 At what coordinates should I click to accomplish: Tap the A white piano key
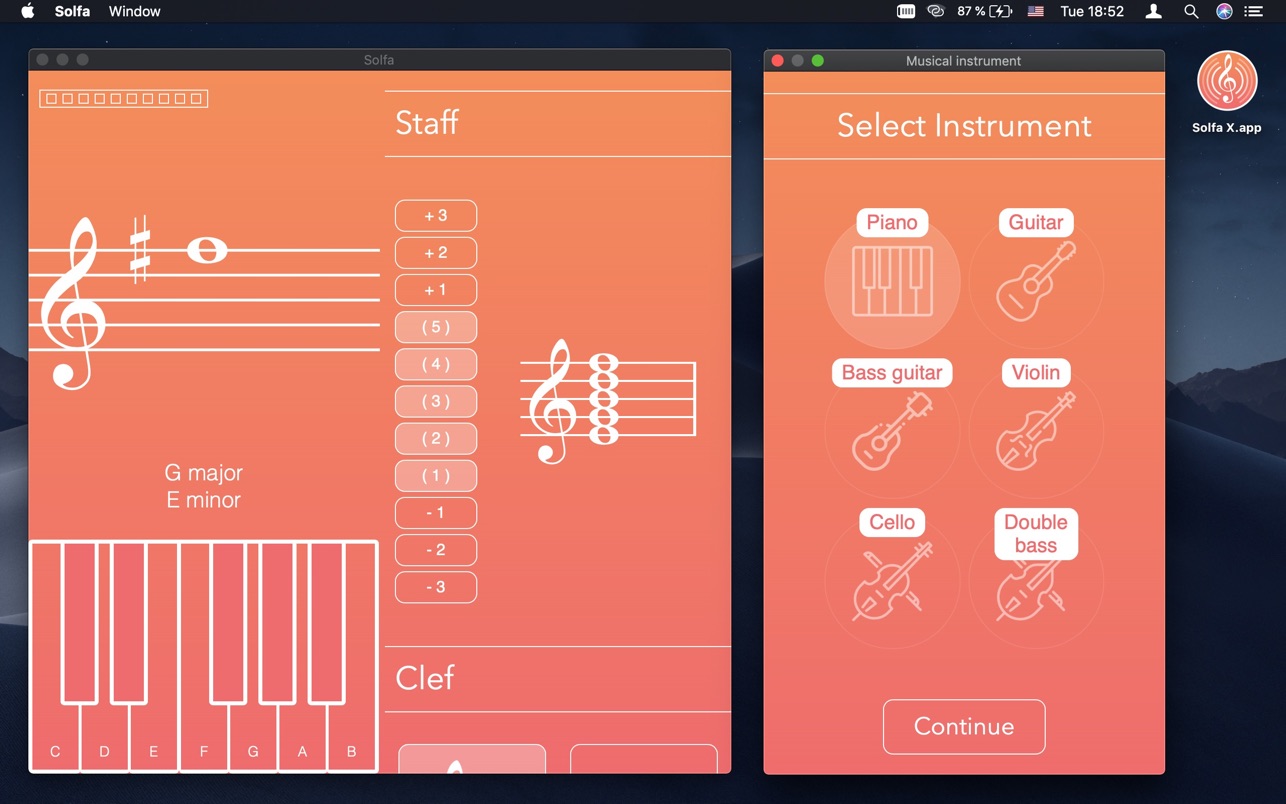tap(302, 740)
